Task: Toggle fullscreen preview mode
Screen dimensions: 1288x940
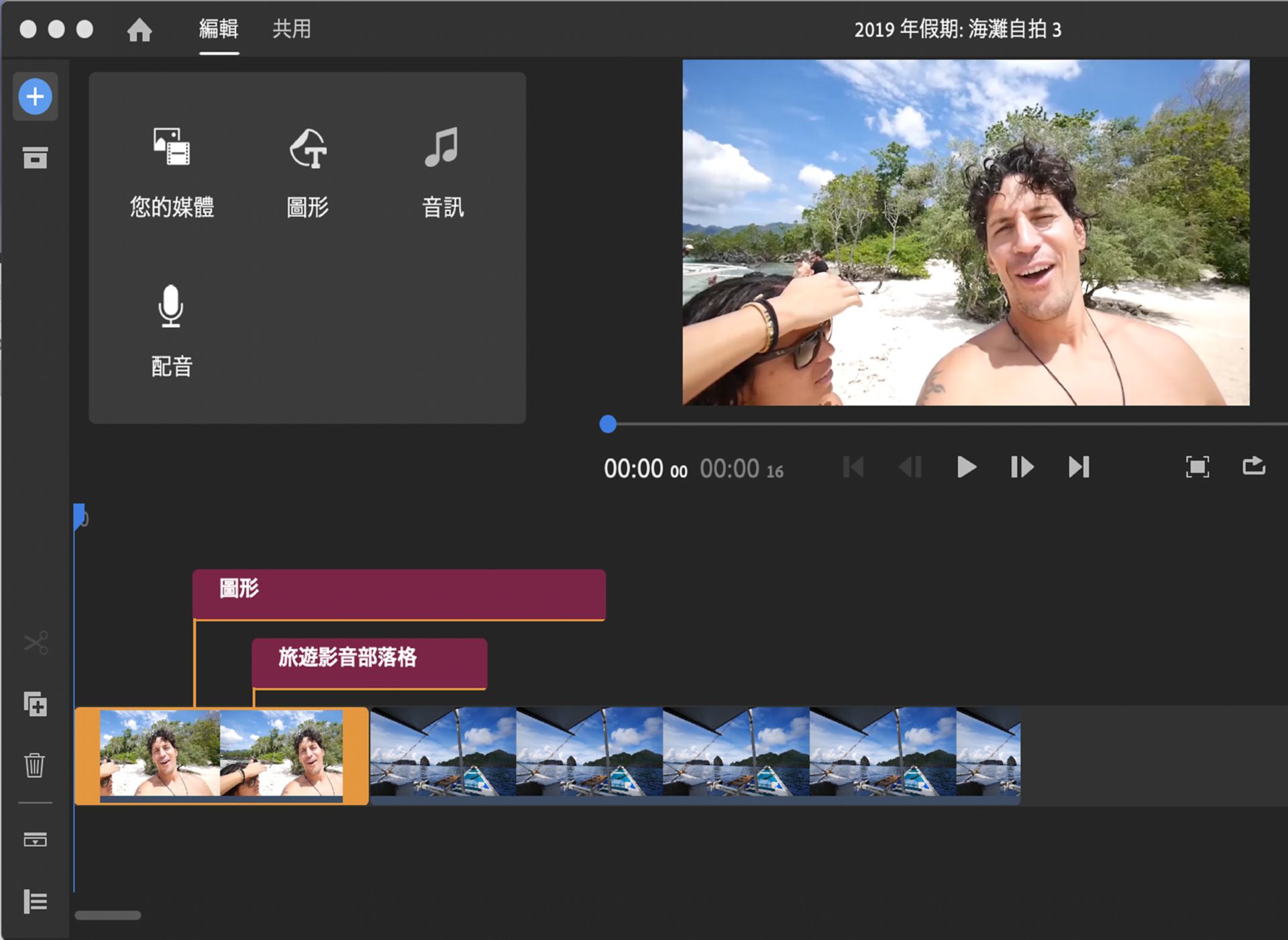Action: pos(1197,468)
